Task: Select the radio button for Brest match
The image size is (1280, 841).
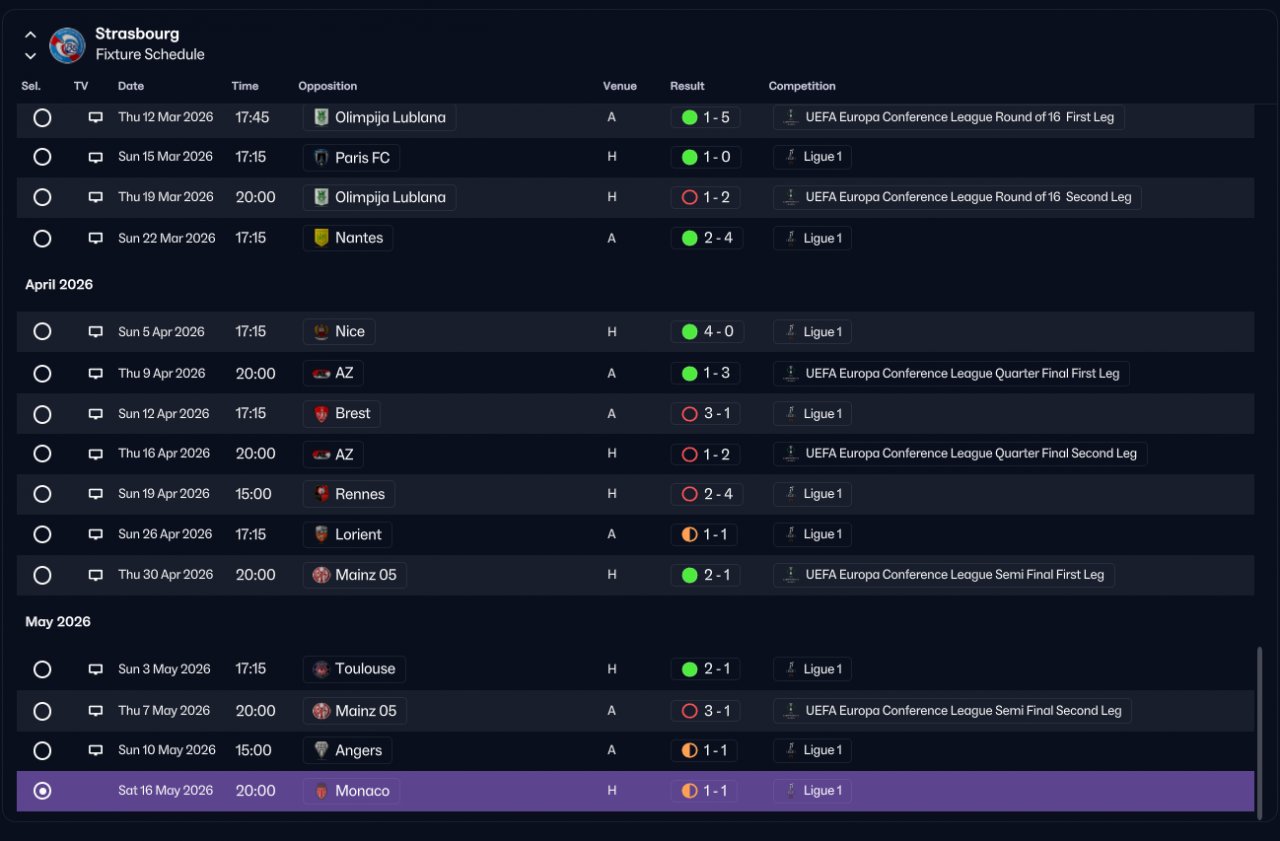Action: pyautogui.click(x=42, y=414)
